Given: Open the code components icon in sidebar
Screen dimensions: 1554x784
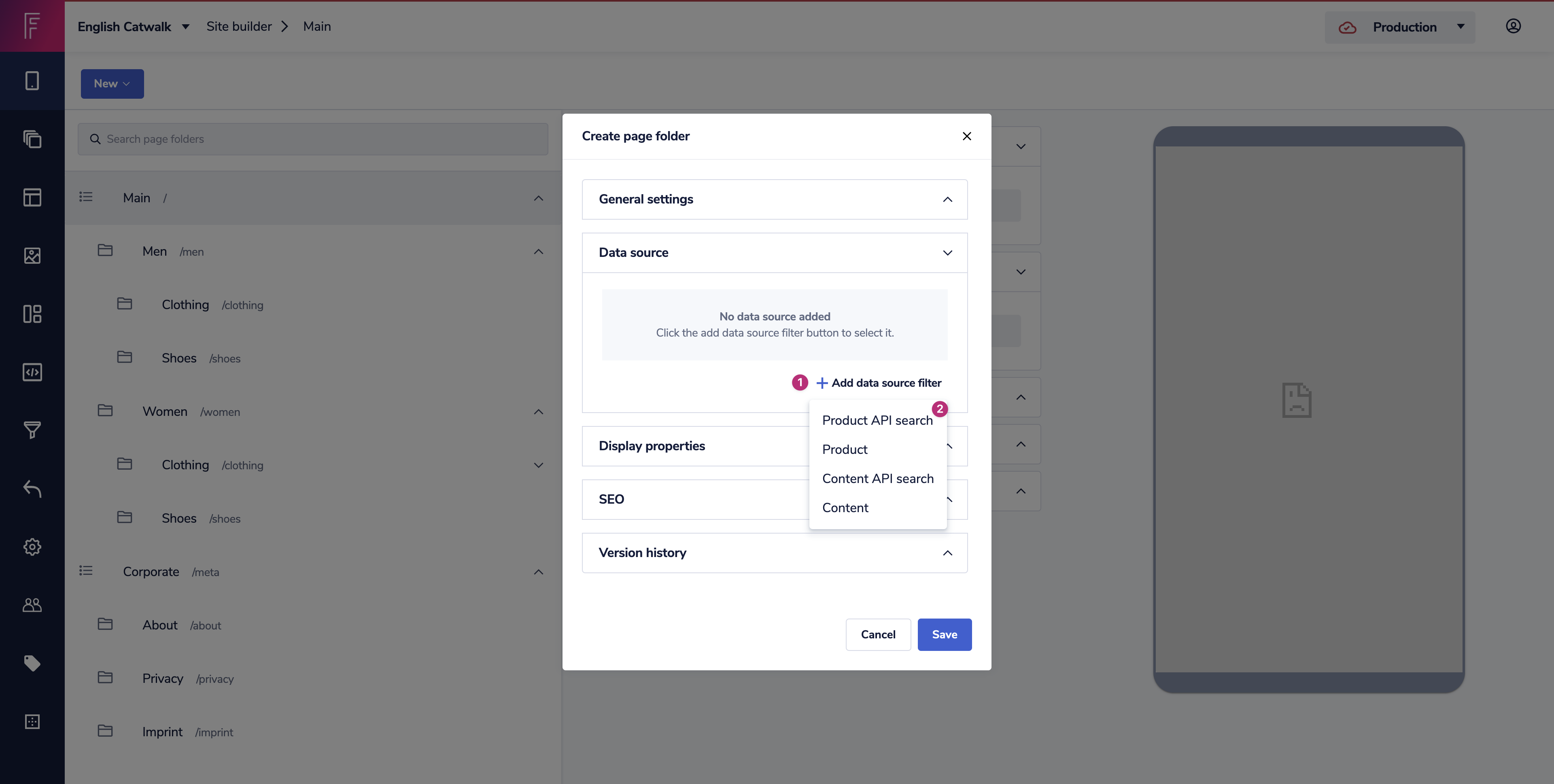Looking at the screenshot, I should [32, 372].
